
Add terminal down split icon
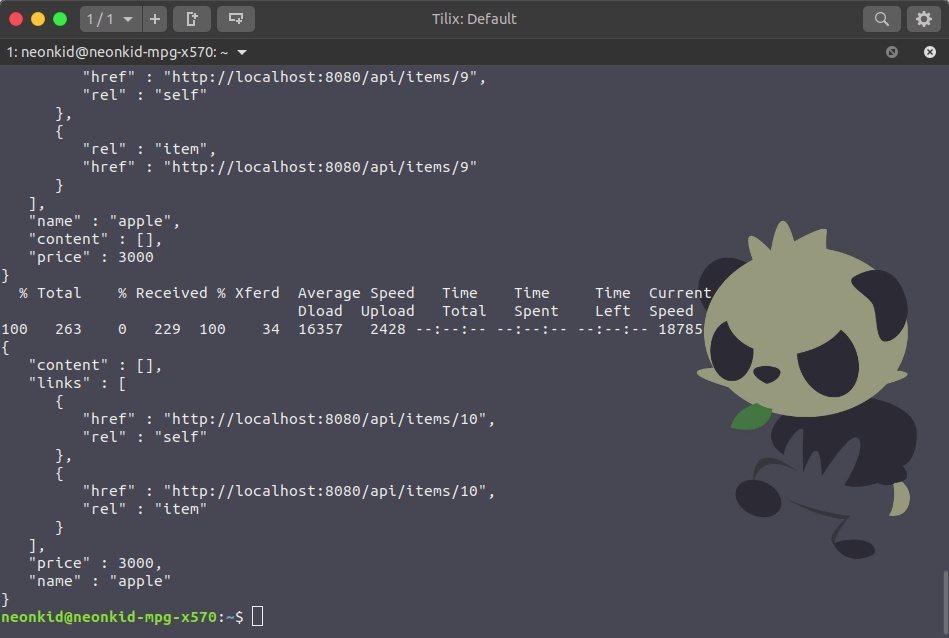235,19
